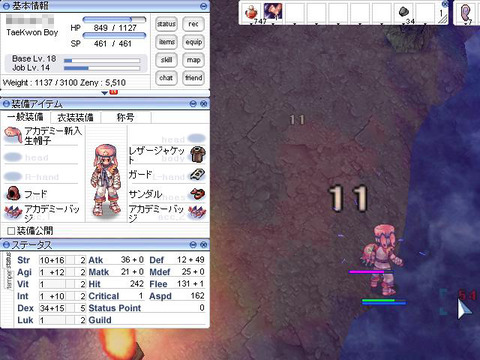
Task: Click the レザージャケット body armor icon
Action: (x=198, y=154)
